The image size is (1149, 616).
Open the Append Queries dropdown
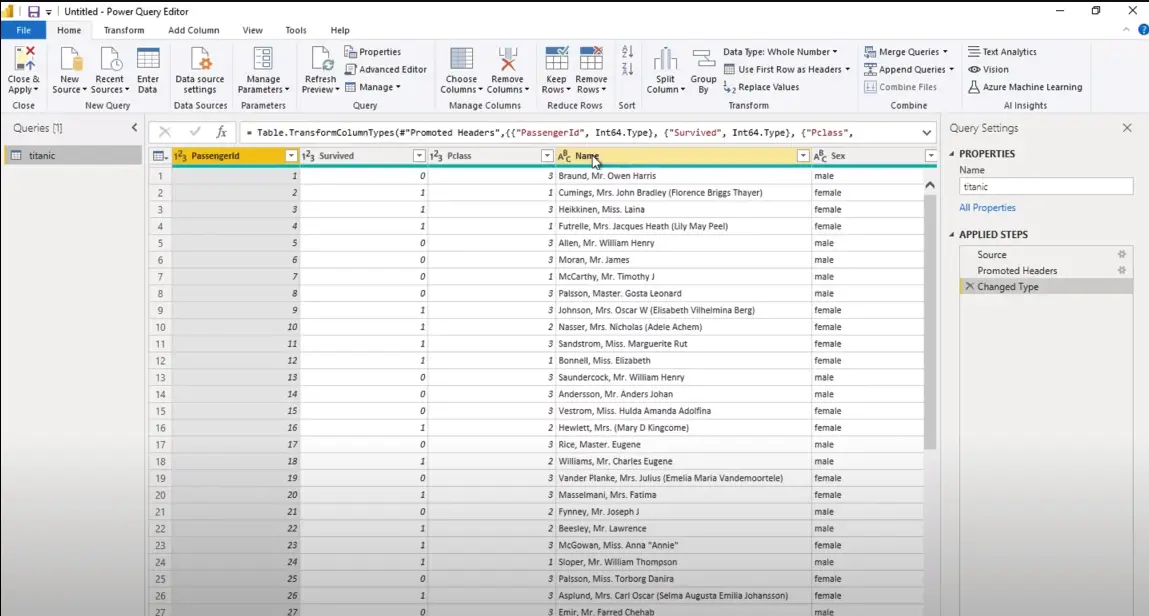(909, 70)
